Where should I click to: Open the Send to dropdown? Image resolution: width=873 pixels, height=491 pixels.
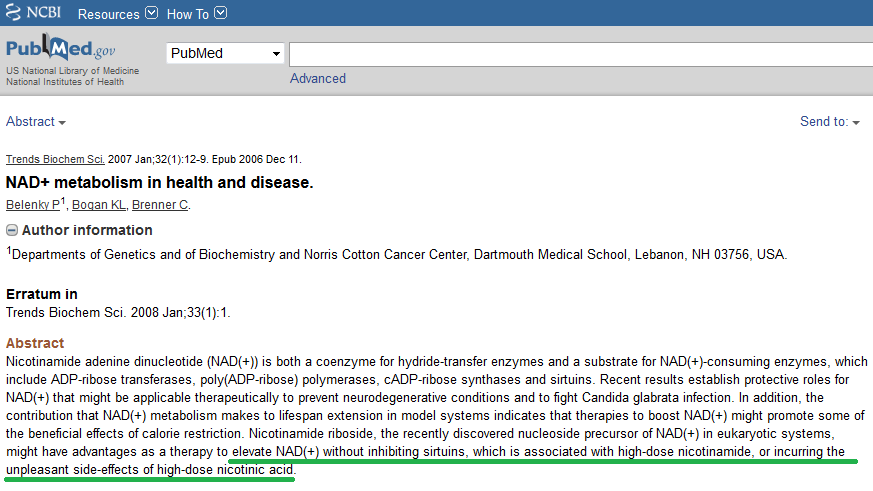point(829,122)
